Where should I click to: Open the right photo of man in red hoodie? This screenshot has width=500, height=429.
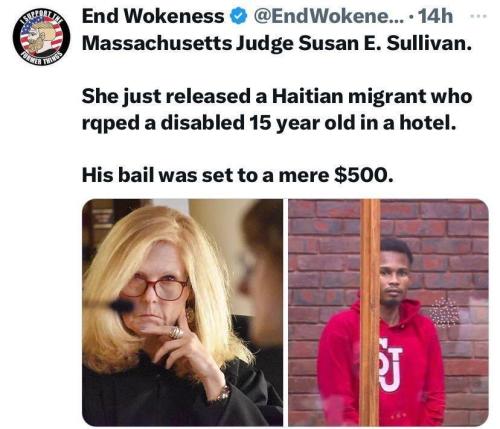(388, 313)
